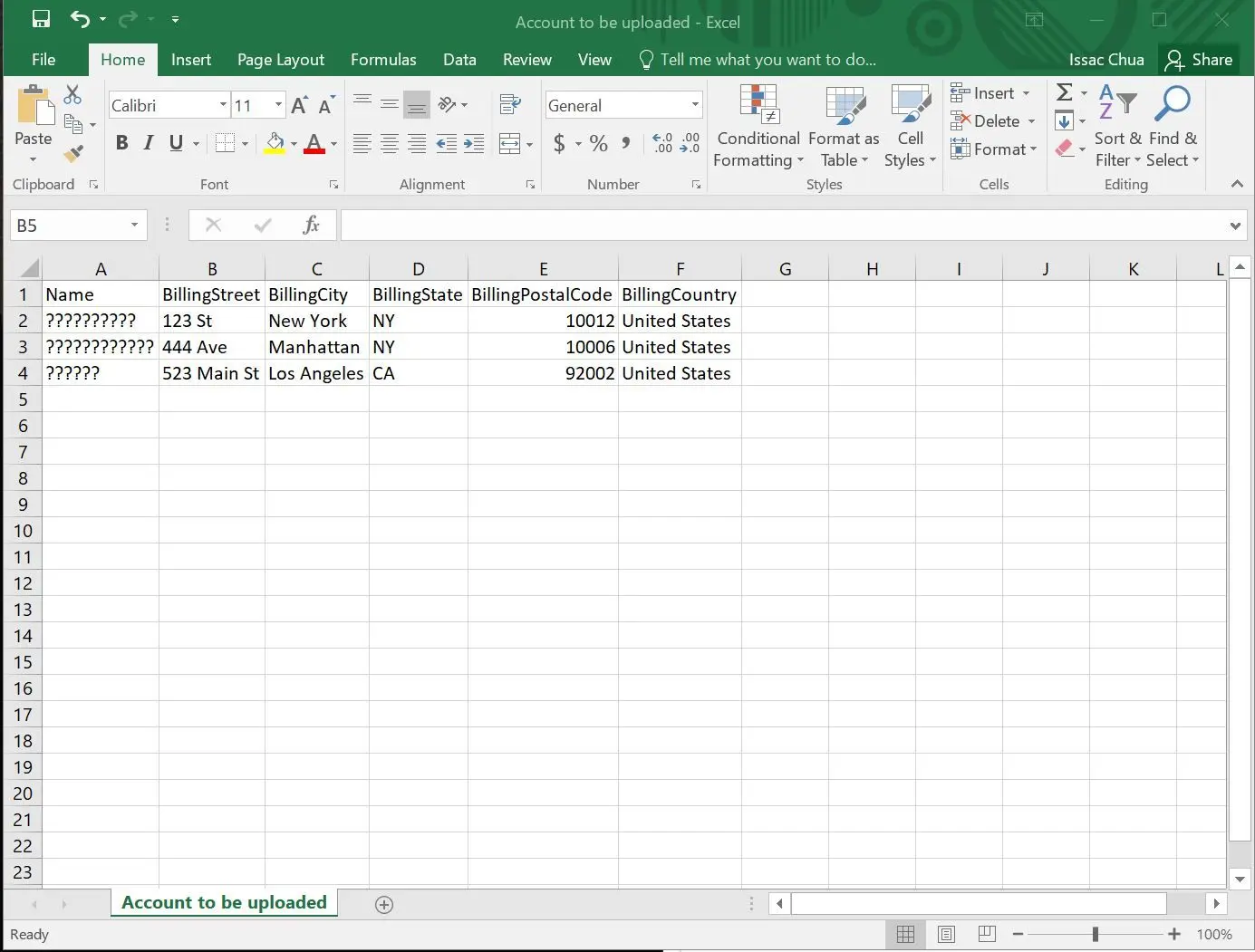
Task: Add new sheet with plus icon
Action: [x=384, y=905]
